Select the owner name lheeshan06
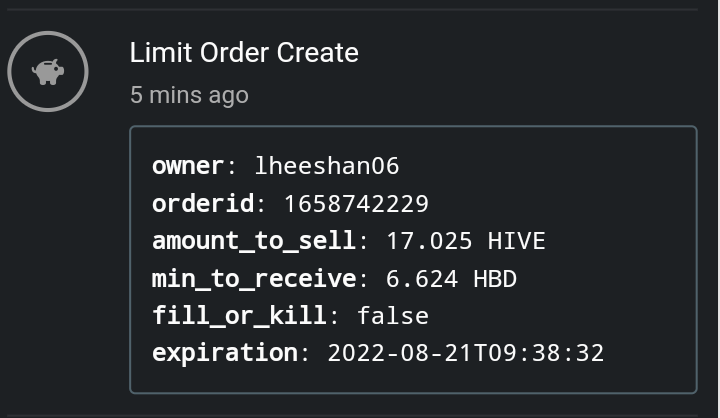This screenshot has height=418, width=720. [x=327, y=165]
